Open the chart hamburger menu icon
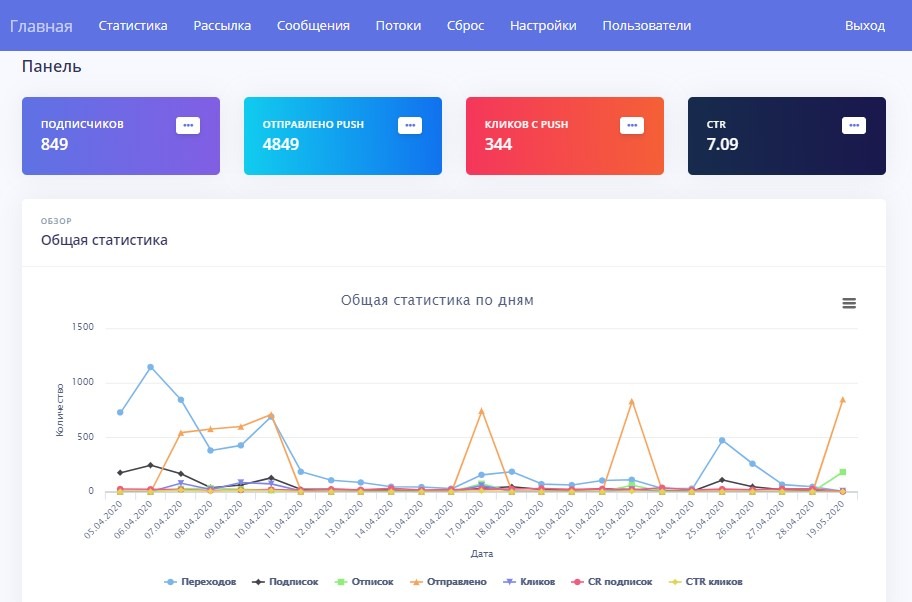Screen dimensions: 912x602 pos(849,303)
